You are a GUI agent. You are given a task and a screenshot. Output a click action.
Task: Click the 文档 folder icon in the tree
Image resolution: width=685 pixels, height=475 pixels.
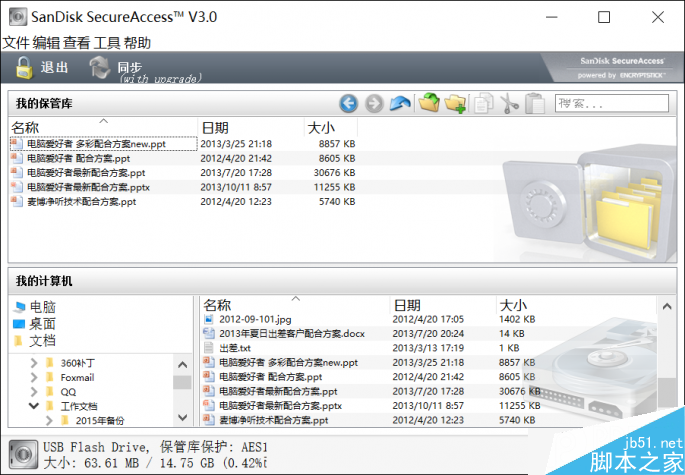coord(18,340)
